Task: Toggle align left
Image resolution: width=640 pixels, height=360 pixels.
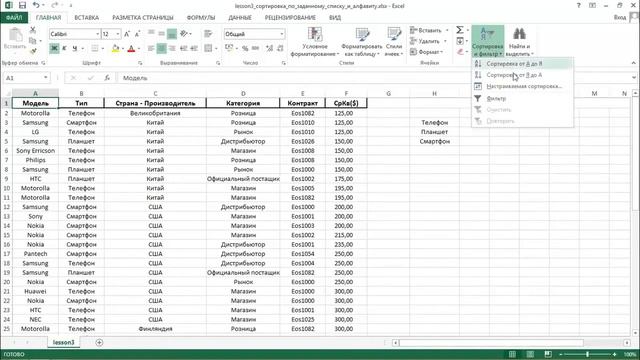Action: pyautogui.click(x=151, y=49)
